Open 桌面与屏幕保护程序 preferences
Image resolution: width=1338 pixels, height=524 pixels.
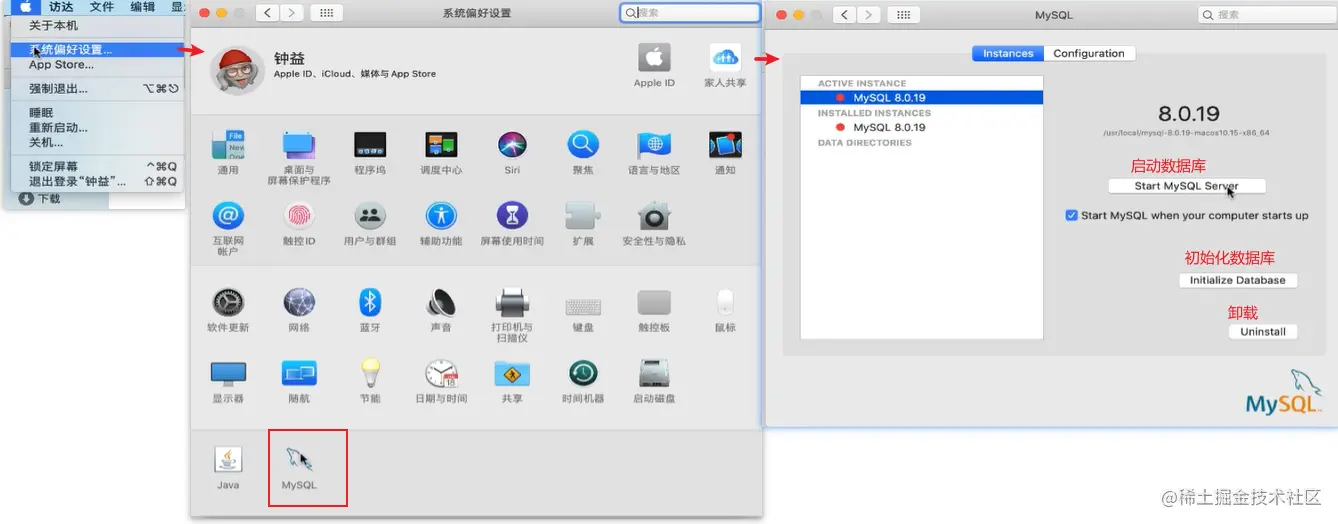(299, 146)
